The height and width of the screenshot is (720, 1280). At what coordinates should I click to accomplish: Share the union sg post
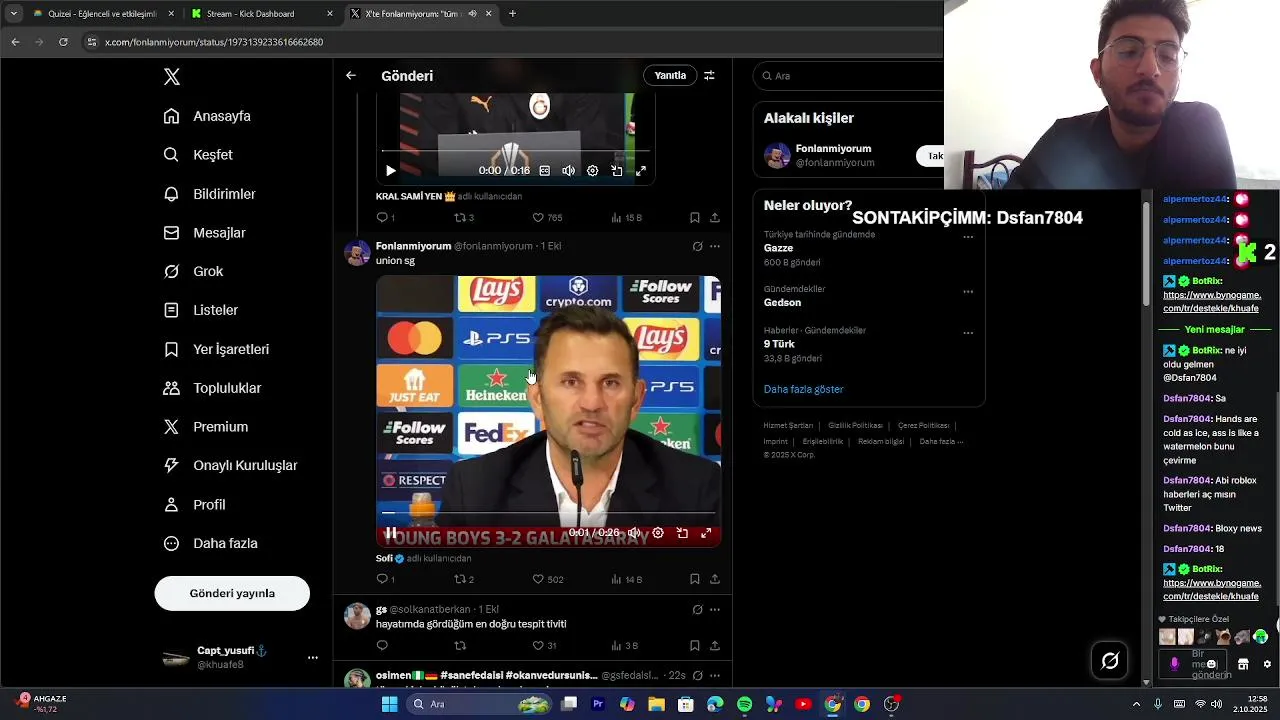[715, 579]
